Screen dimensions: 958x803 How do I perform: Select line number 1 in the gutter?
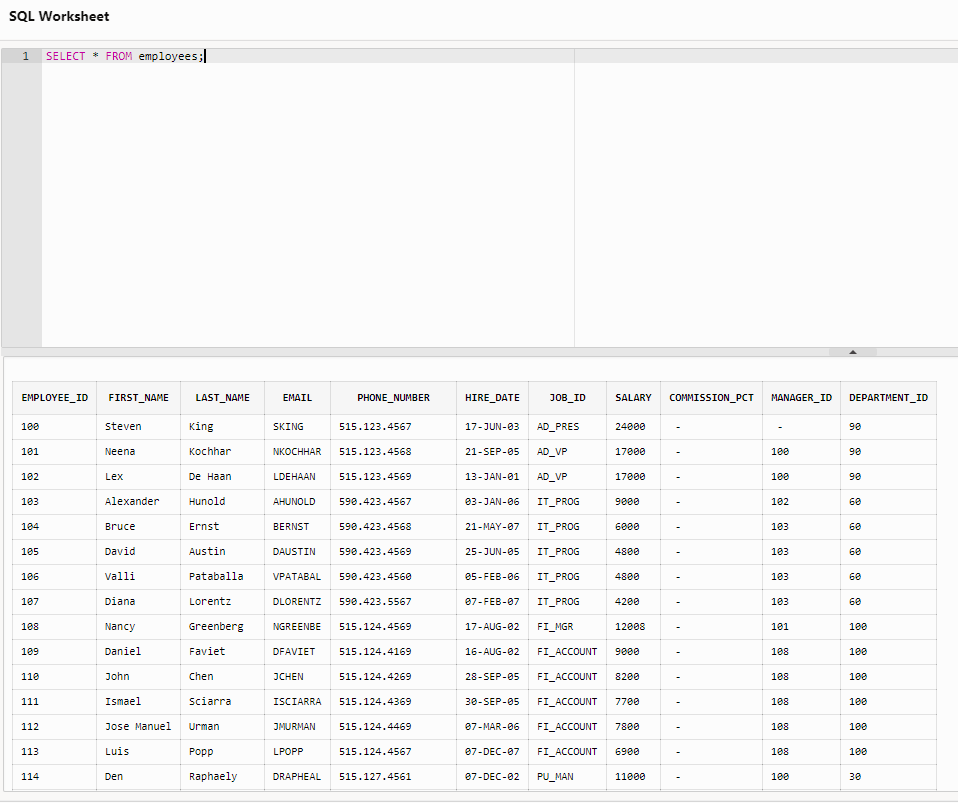(x=26, y=56)
